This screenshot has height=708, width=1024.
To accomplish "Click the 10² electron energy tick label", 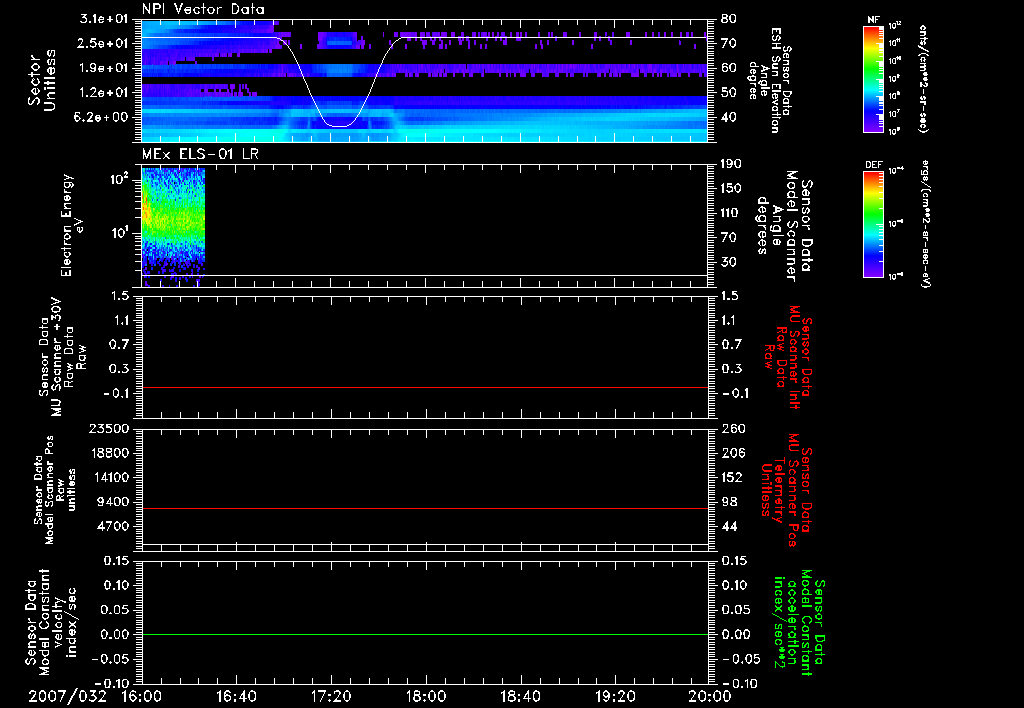I will (x=120, y=179).
